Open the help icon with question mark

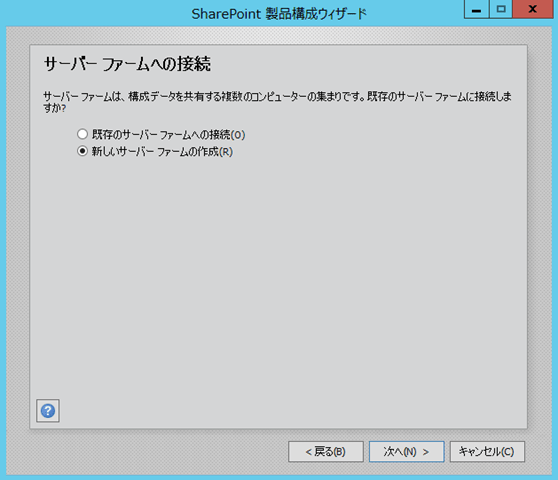coord(48,411)
